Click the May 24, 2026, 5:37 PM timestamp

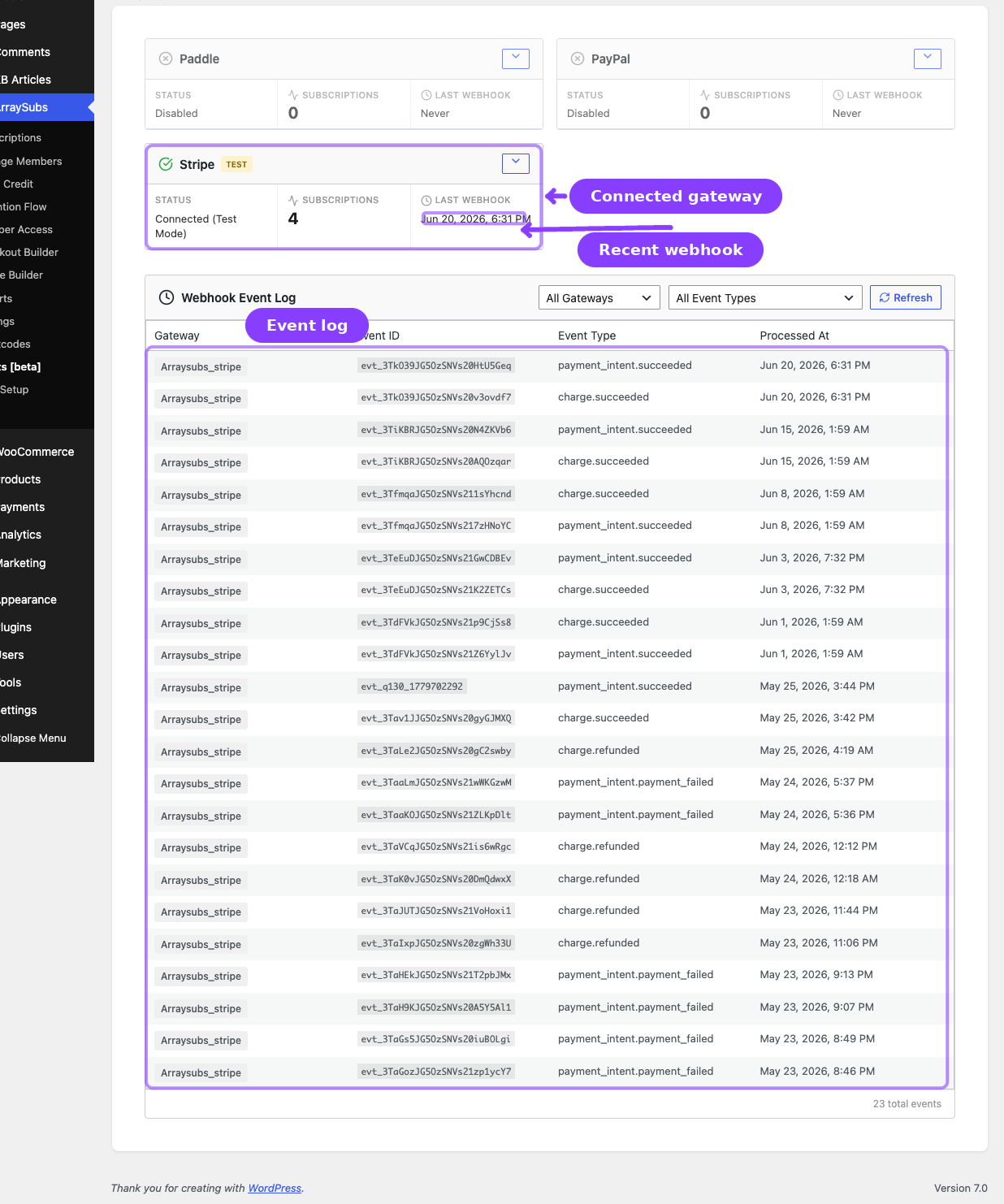[x=816, y=782]
